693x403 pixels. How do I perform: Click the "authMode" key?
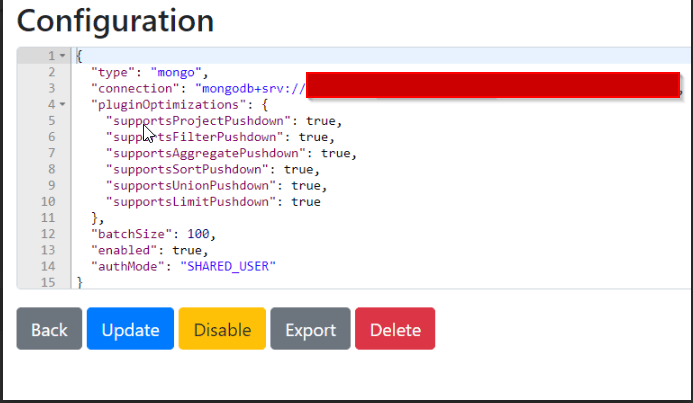pyautogui.click(x=128, y=266)
